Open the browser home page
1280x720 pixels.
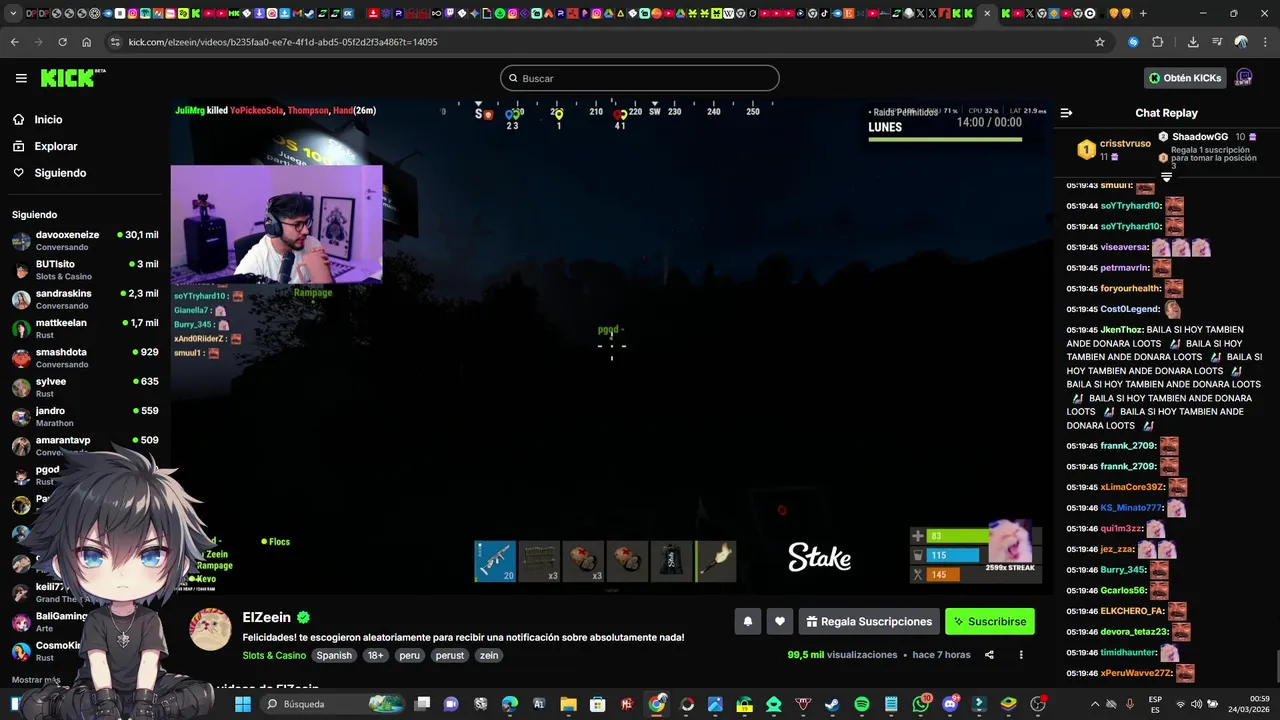[x=86, y=42]
